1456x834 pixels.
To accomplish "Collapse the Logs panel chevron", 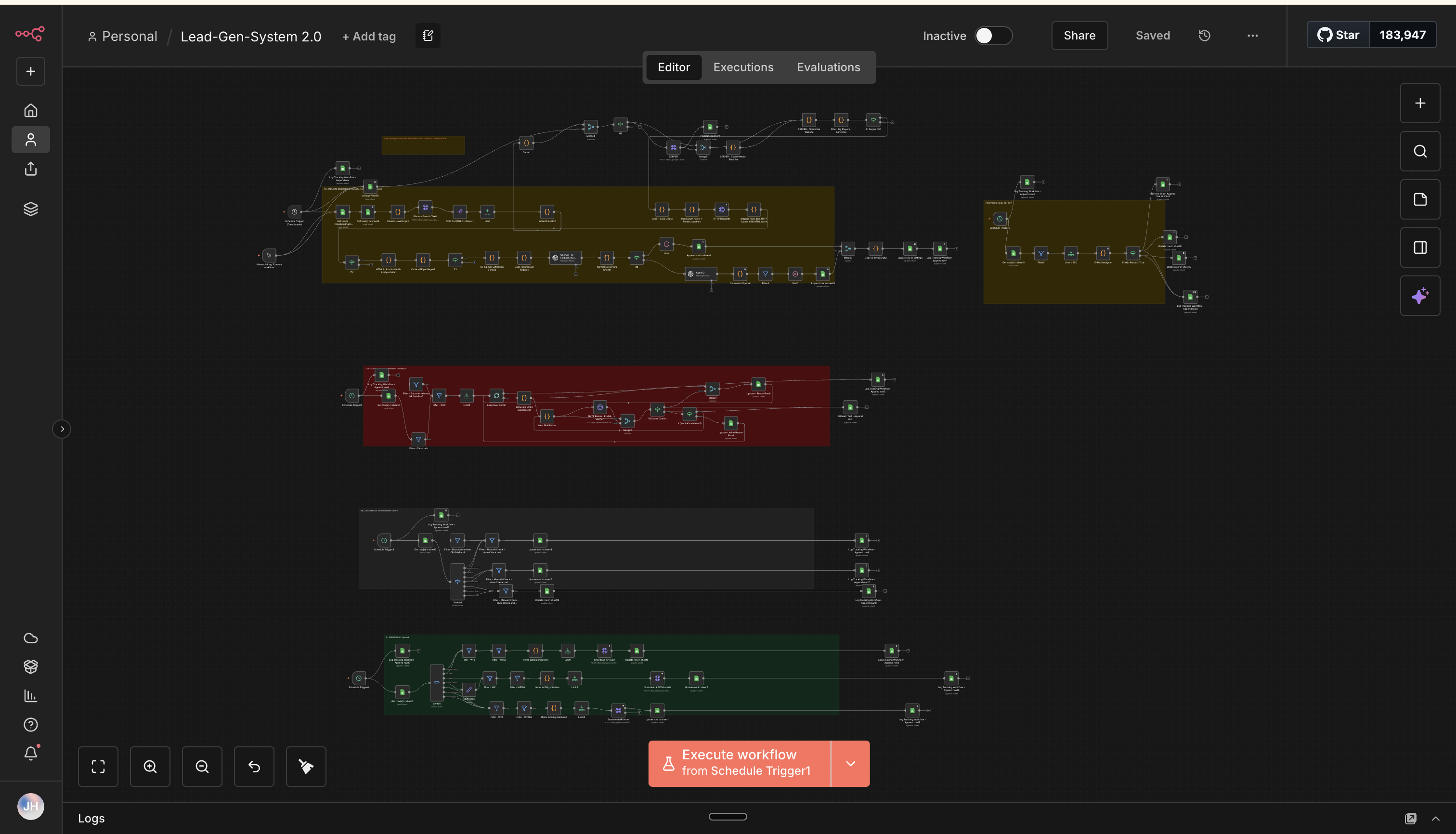I will [x=1436, y=818].
